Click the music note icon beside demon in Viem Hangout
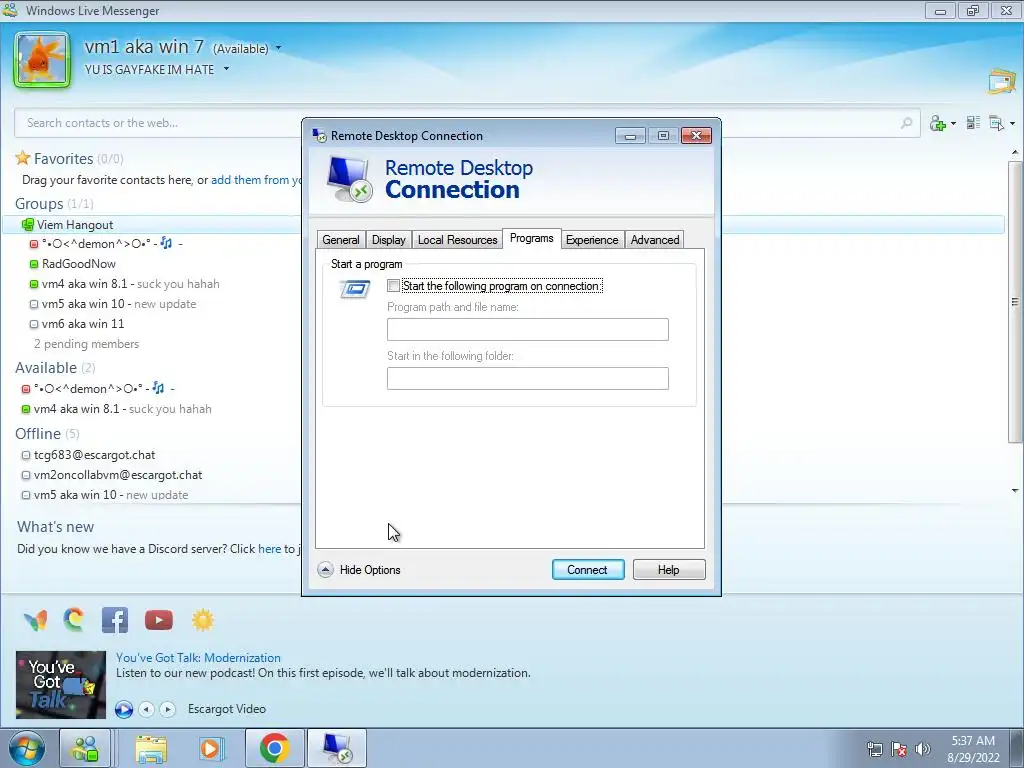Viewport: 1024px width, 768px height. point(167,243)
